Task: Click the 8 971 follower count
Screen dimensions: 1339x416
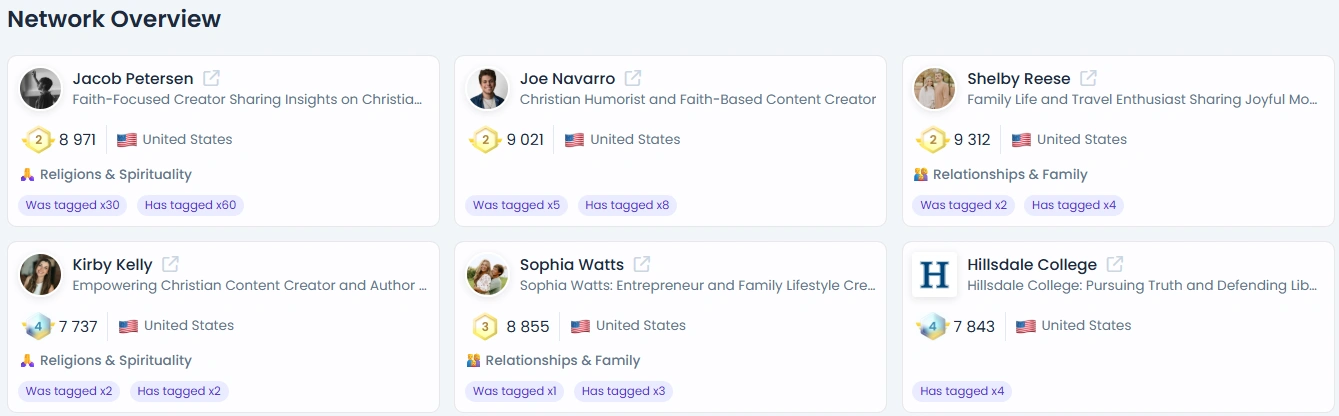Action: coord(78,140)
